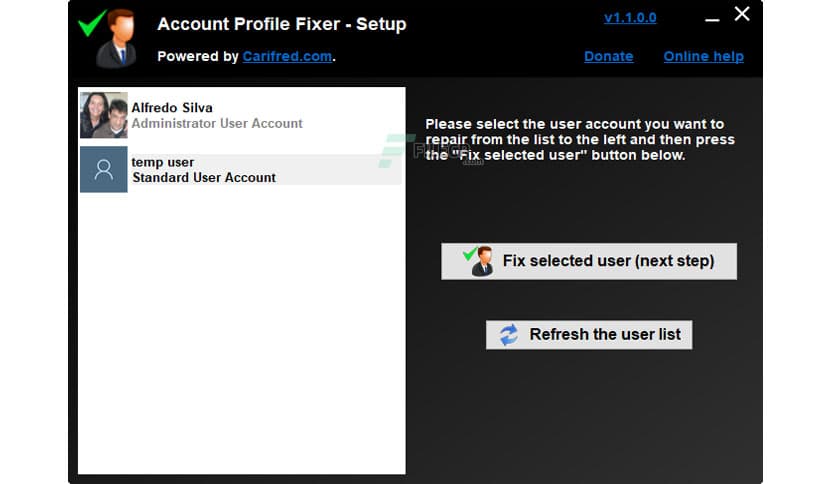Click the Fix selected user (next step) button
This screenshot has width=836, height=484.
[x=589, y=261]
